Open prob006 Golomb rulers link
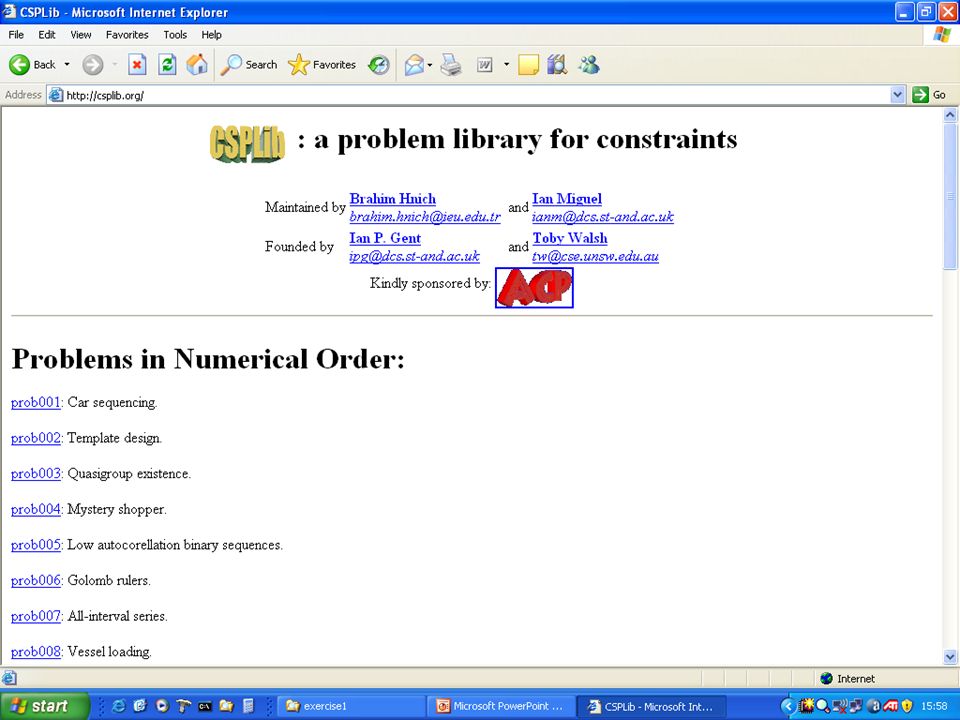The width and height of the screenshot is (960, 720). tap(36, 580)
